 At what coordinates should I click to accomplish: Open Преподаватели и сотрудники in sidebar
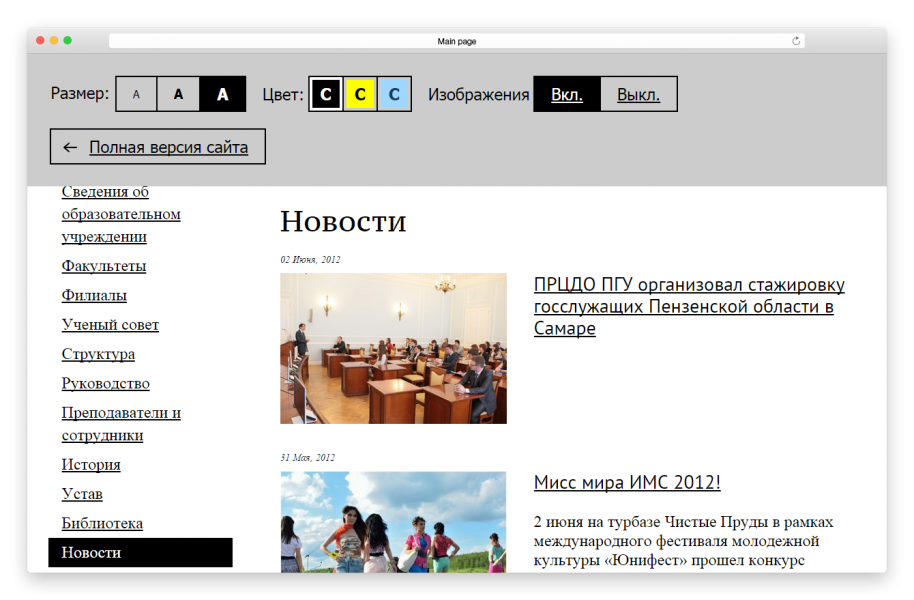pyautogui.click(x=121, y=424)
